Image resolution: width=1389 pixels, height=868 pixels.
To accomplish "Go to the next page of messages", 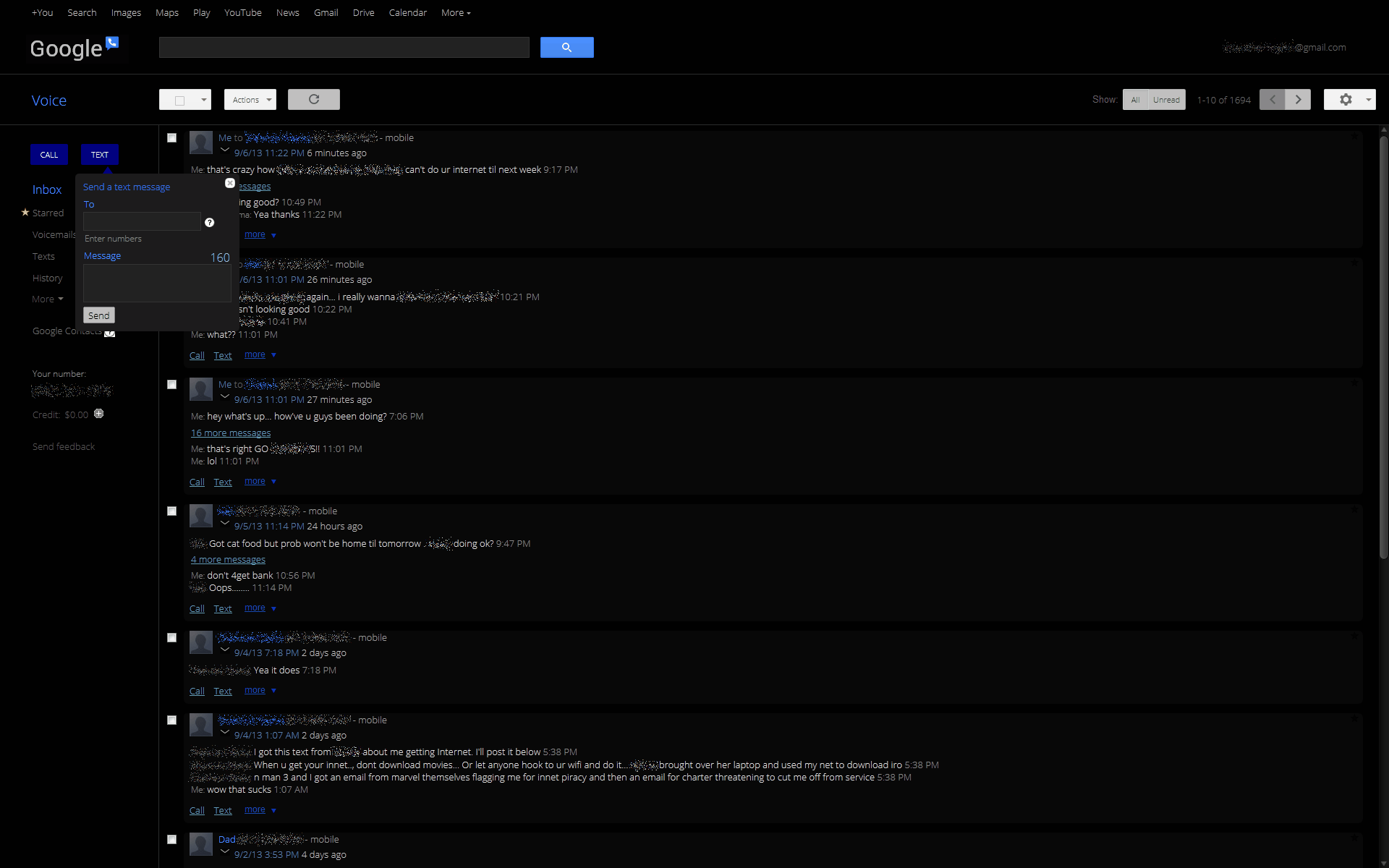I will [x=1298, y=99].
